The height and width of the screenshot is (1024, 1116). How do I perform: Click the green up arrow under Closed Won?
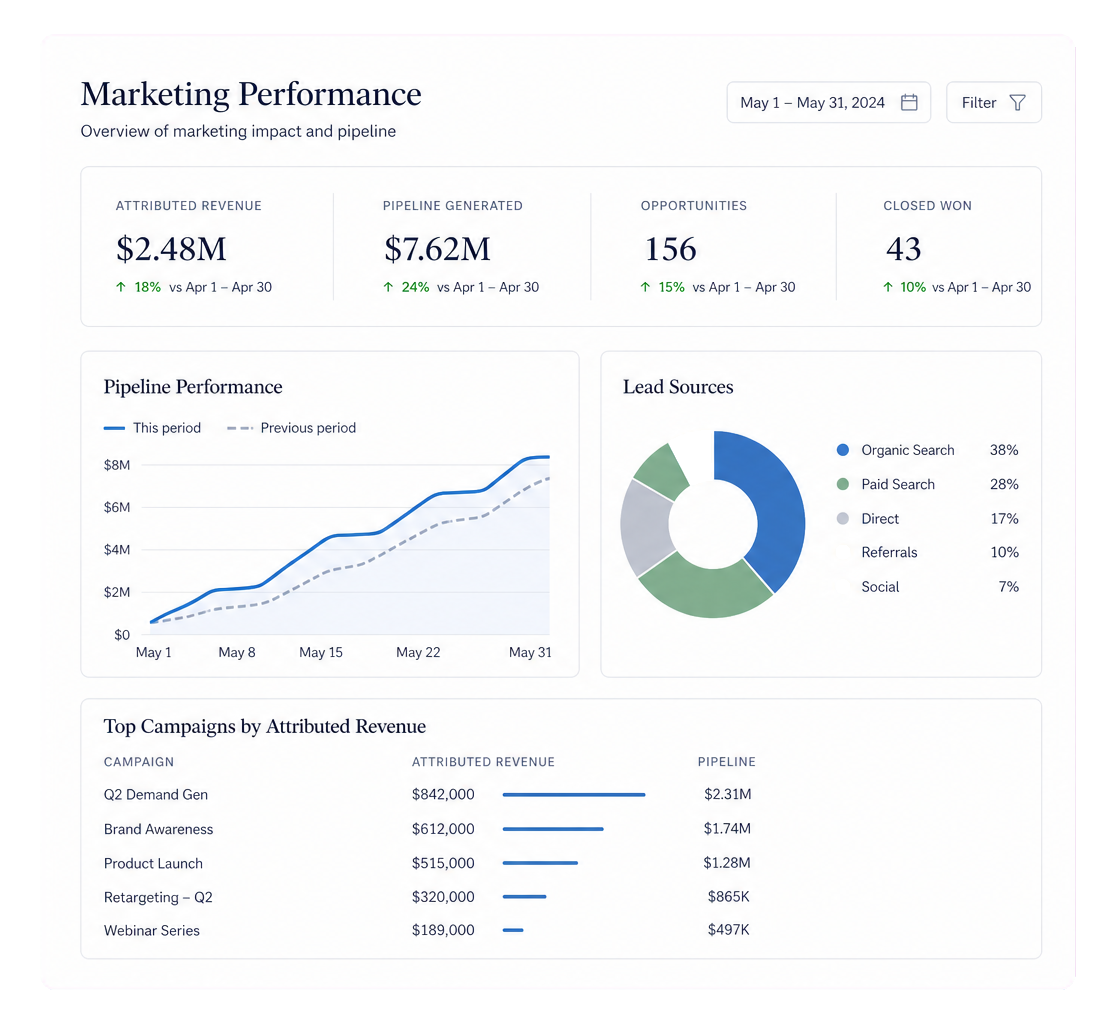(x=888, y=287)
